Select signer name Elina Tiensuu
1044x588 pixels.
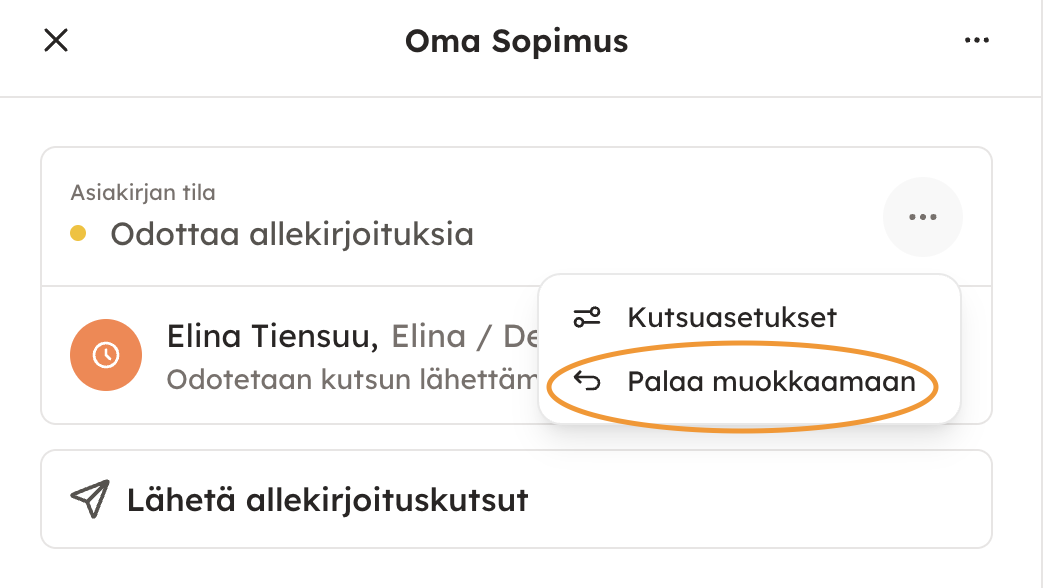(x=272, y=338)
